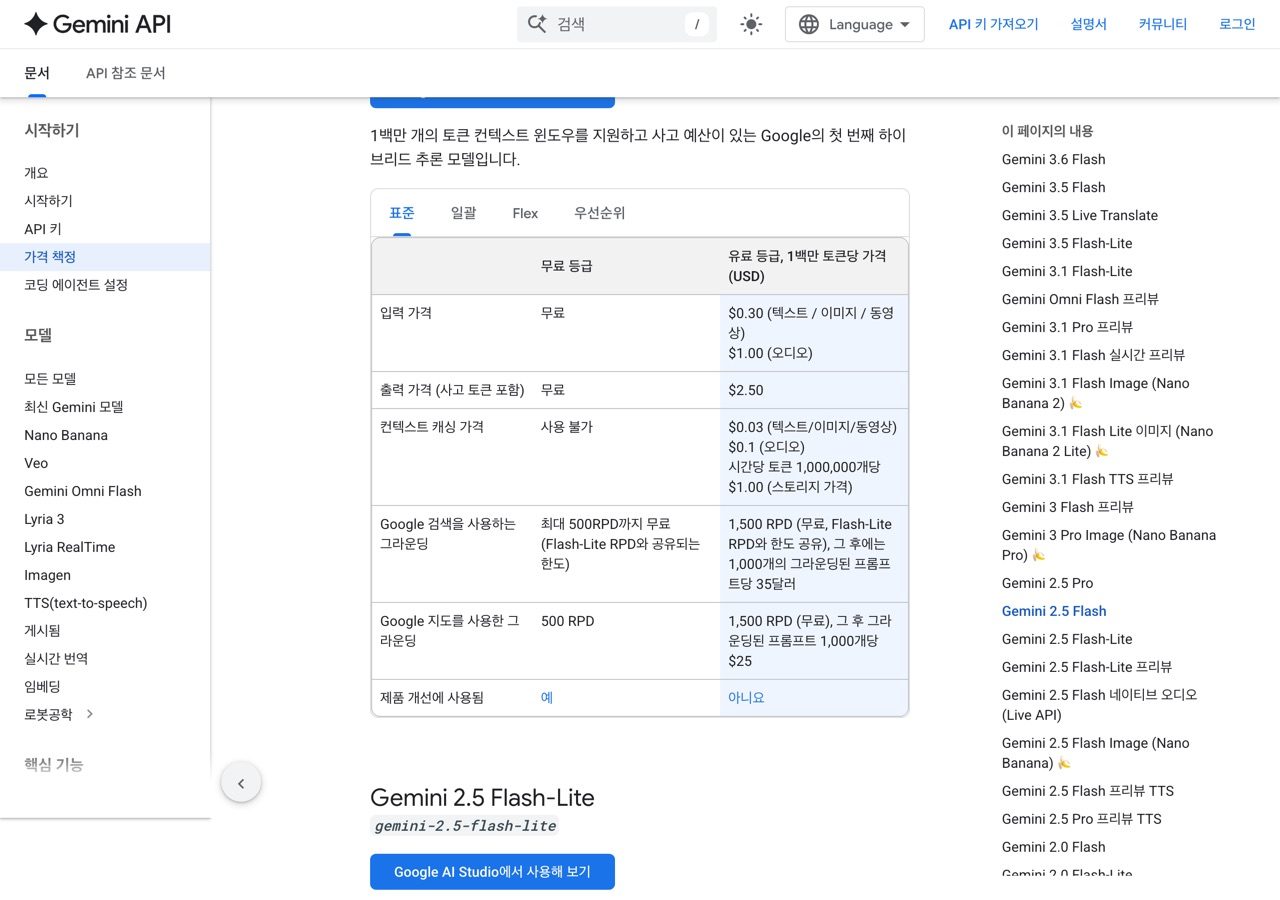Click the 로그인 link

(x=1237, y=24)
